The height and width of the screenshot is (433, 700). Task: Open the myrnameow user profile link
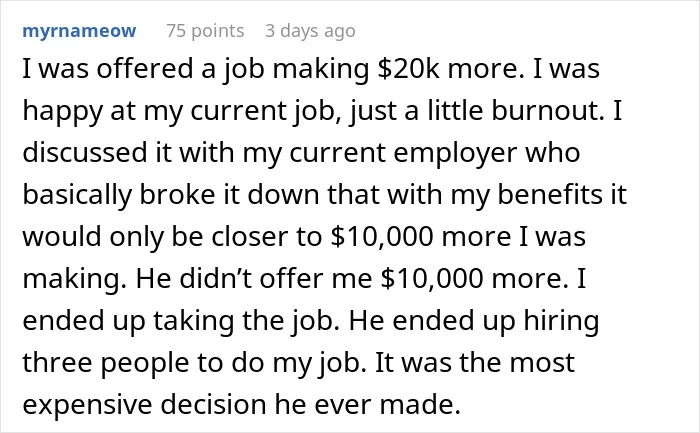tap(79, 31)
